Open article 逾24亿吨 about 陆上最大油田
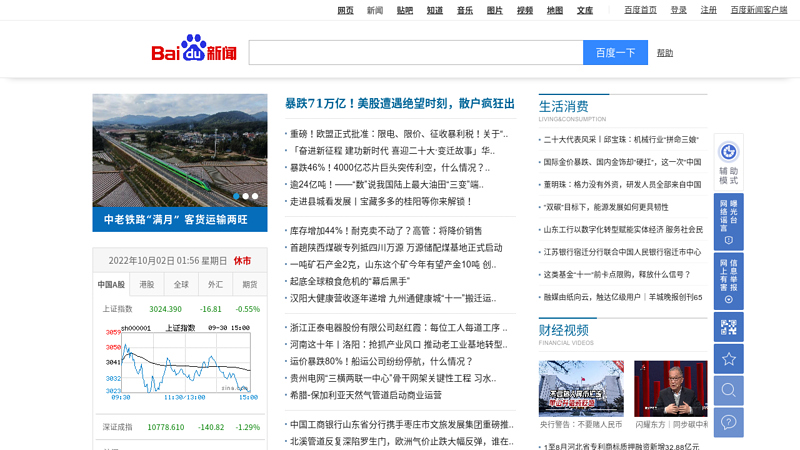 [387, 184]
